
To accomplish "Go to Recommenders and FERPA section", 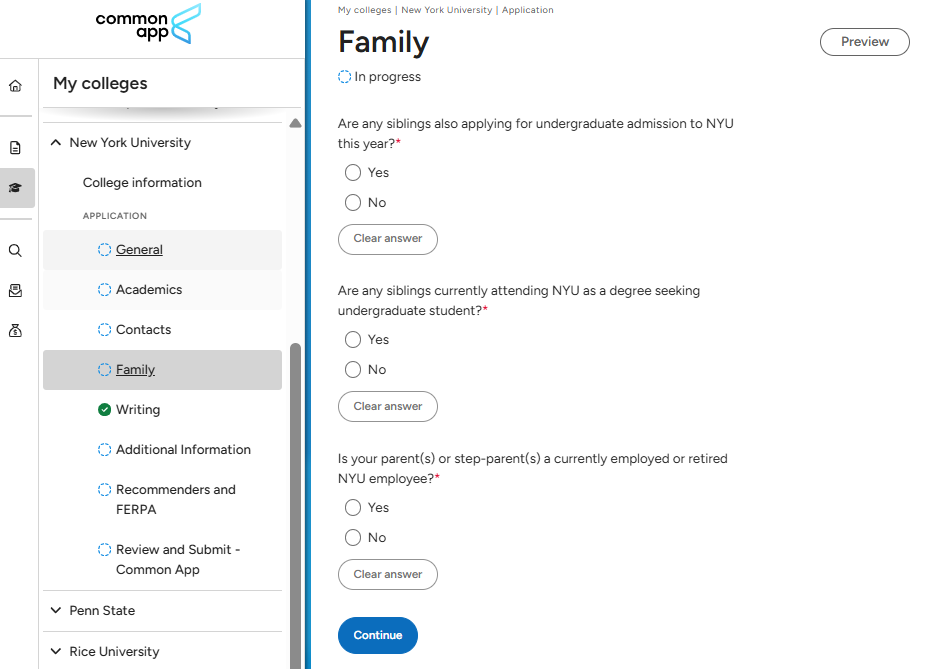I will 175,499.
